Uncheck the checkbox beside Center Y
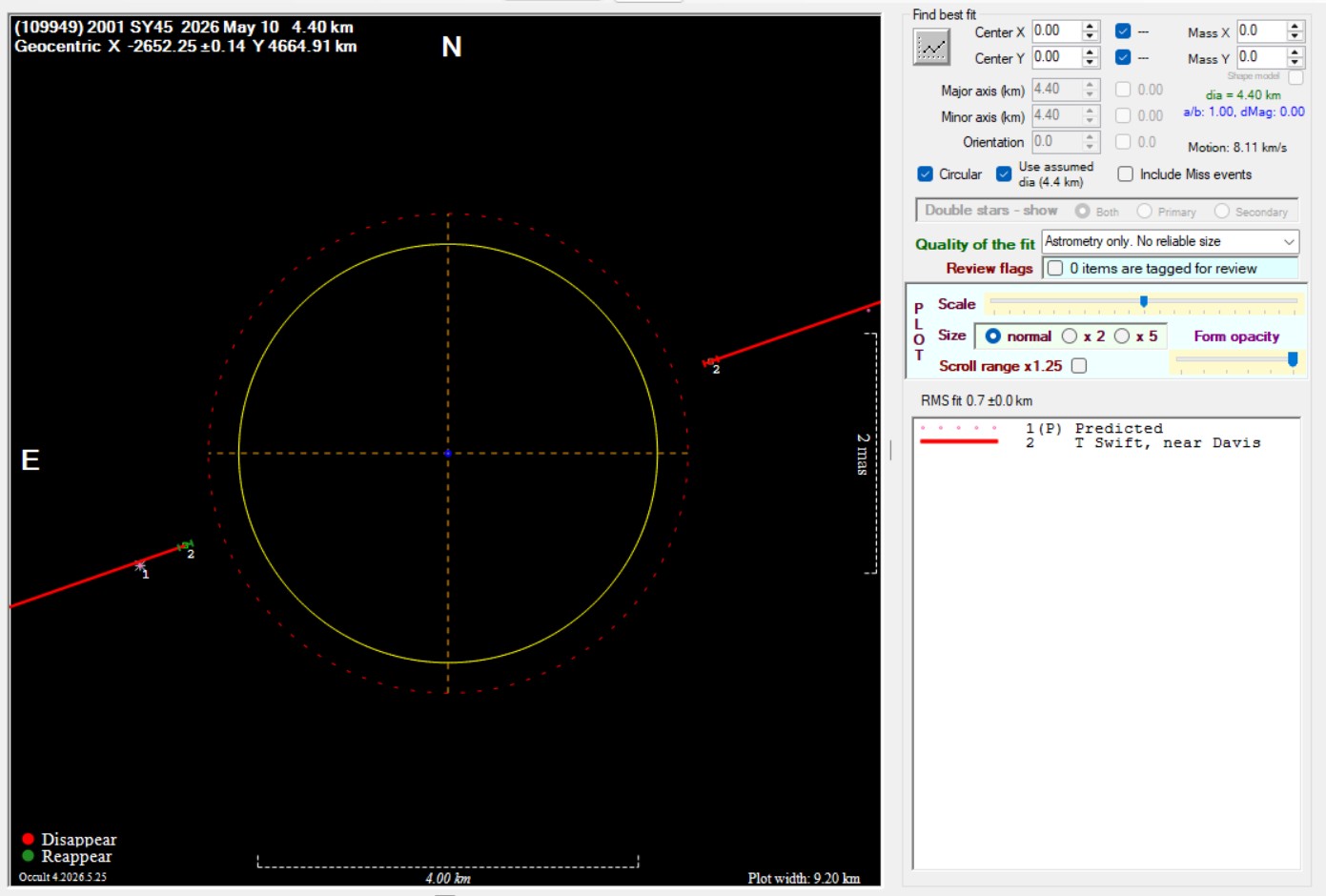 [1123, 57]
